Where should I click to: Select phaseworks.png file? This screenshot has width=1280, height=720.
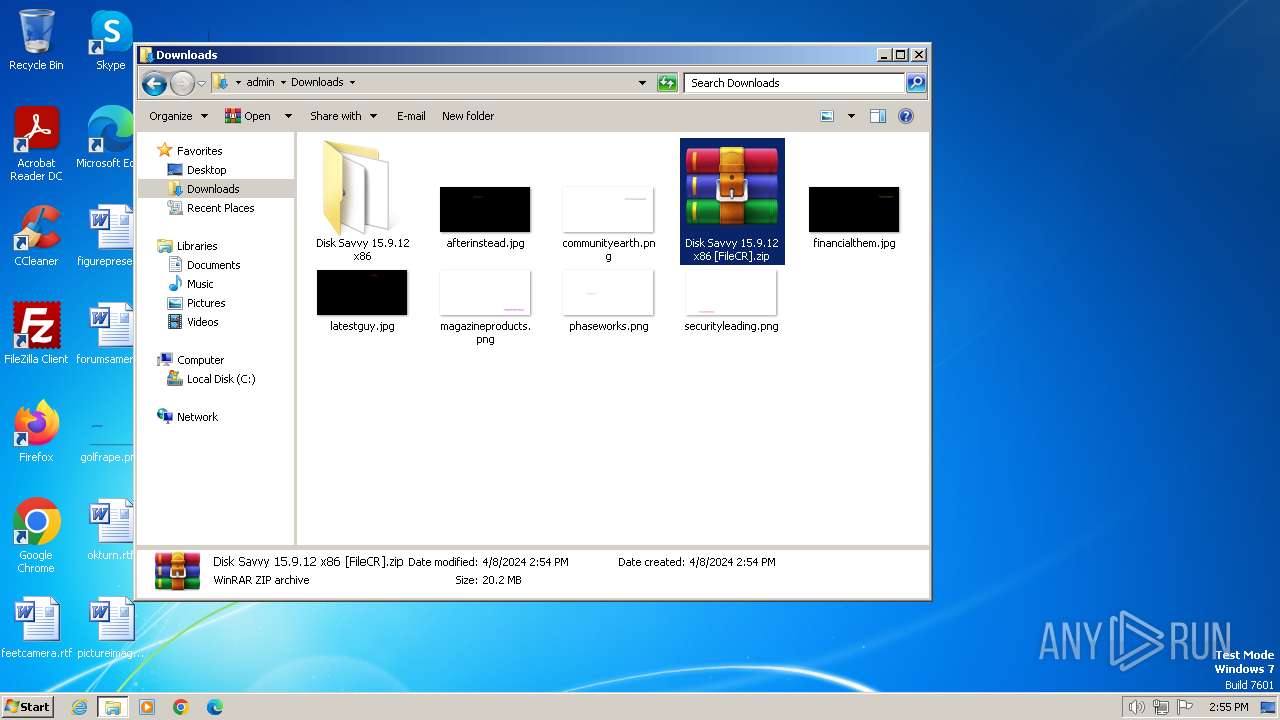coord(608,301)
